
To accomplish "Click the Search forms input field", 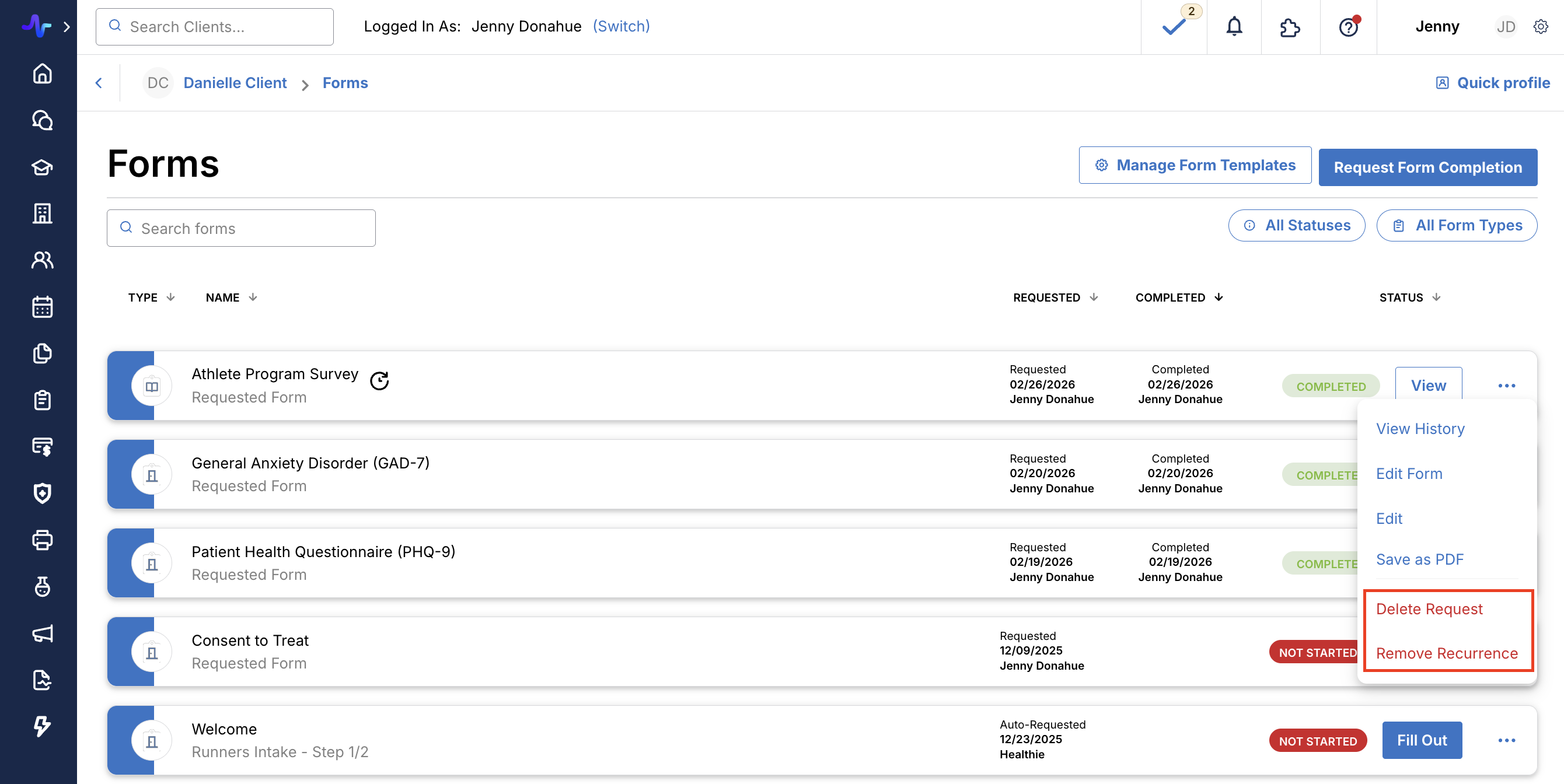I will [x=241, y=228].
